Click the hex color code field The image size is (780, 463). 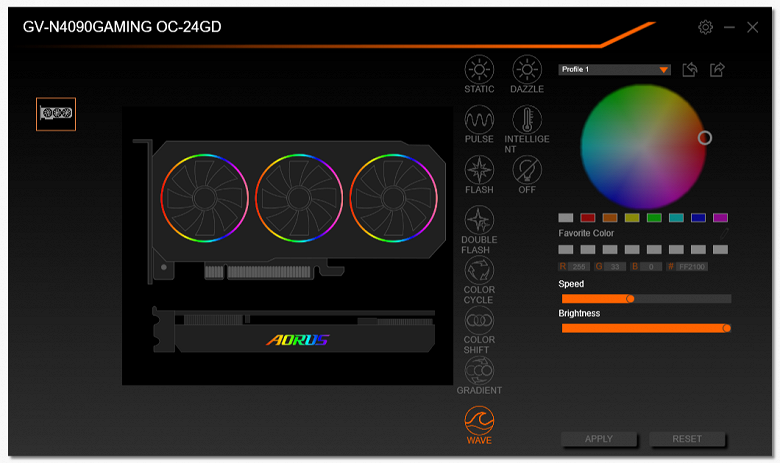692,267
